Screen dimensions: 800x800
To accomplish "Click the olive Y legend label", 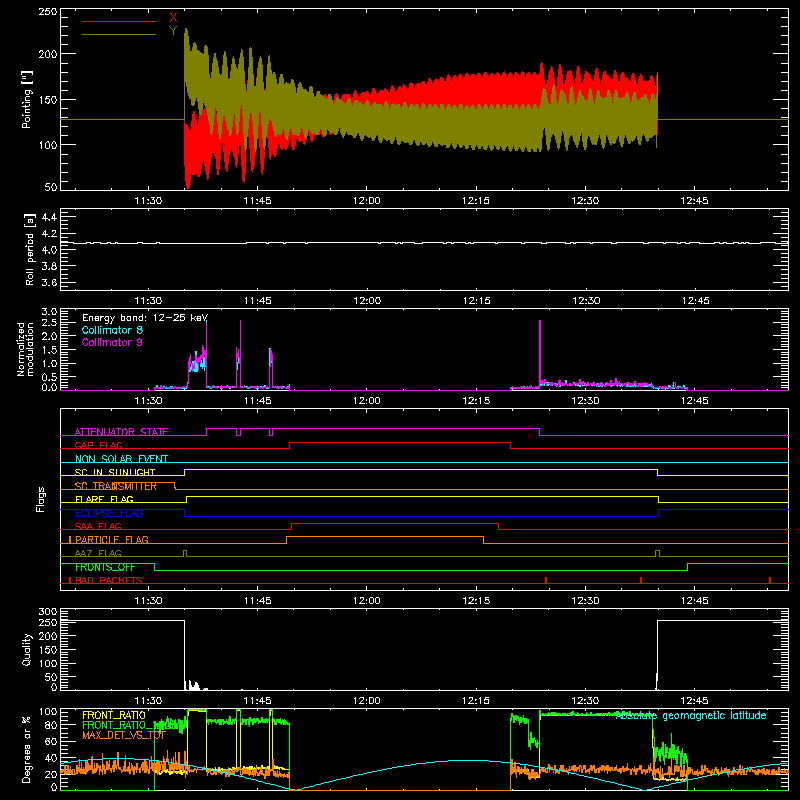I will (173, 31).
